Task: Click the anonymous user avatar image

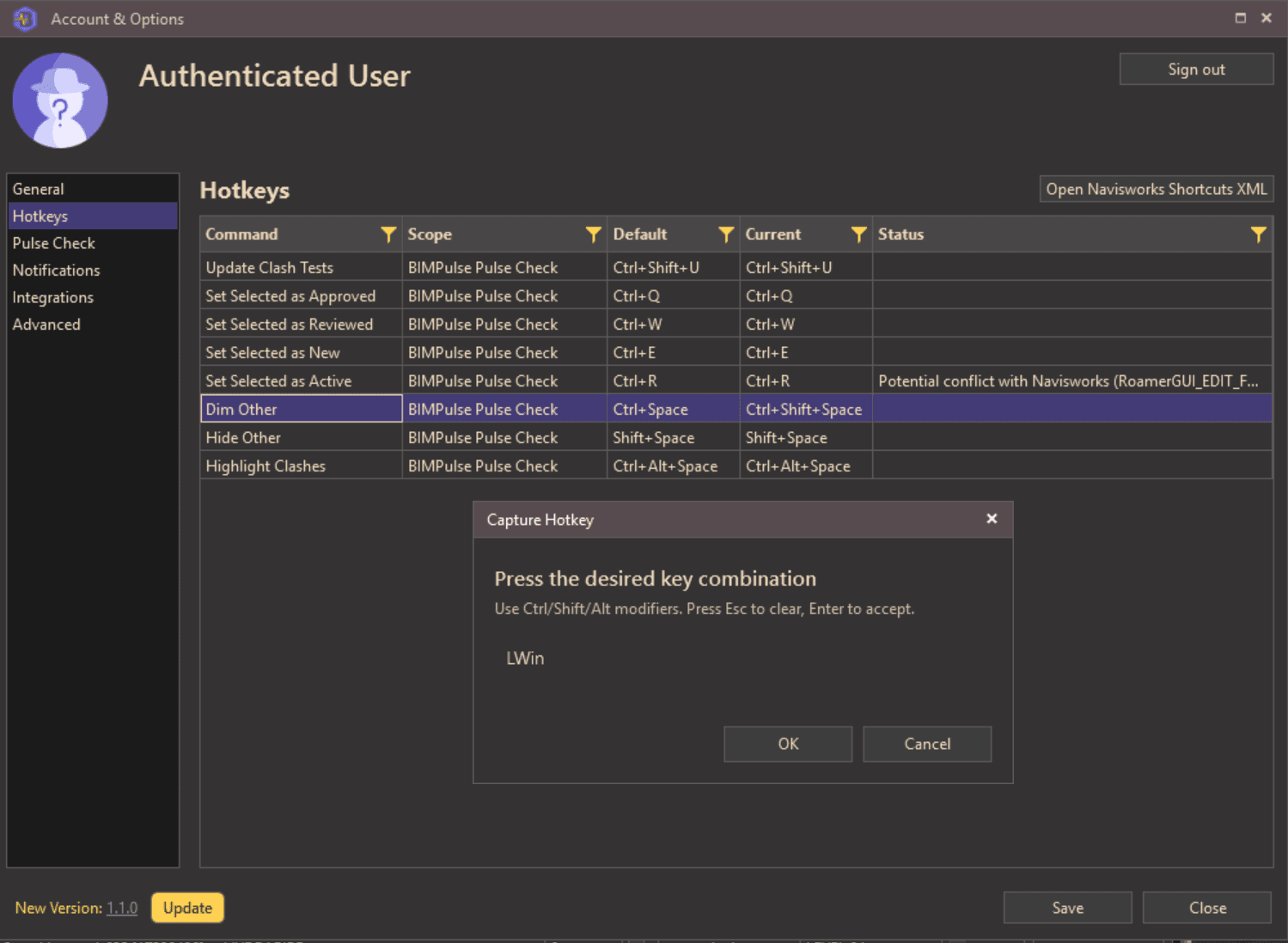Action: pyautogui.click(x=59, y=100)
